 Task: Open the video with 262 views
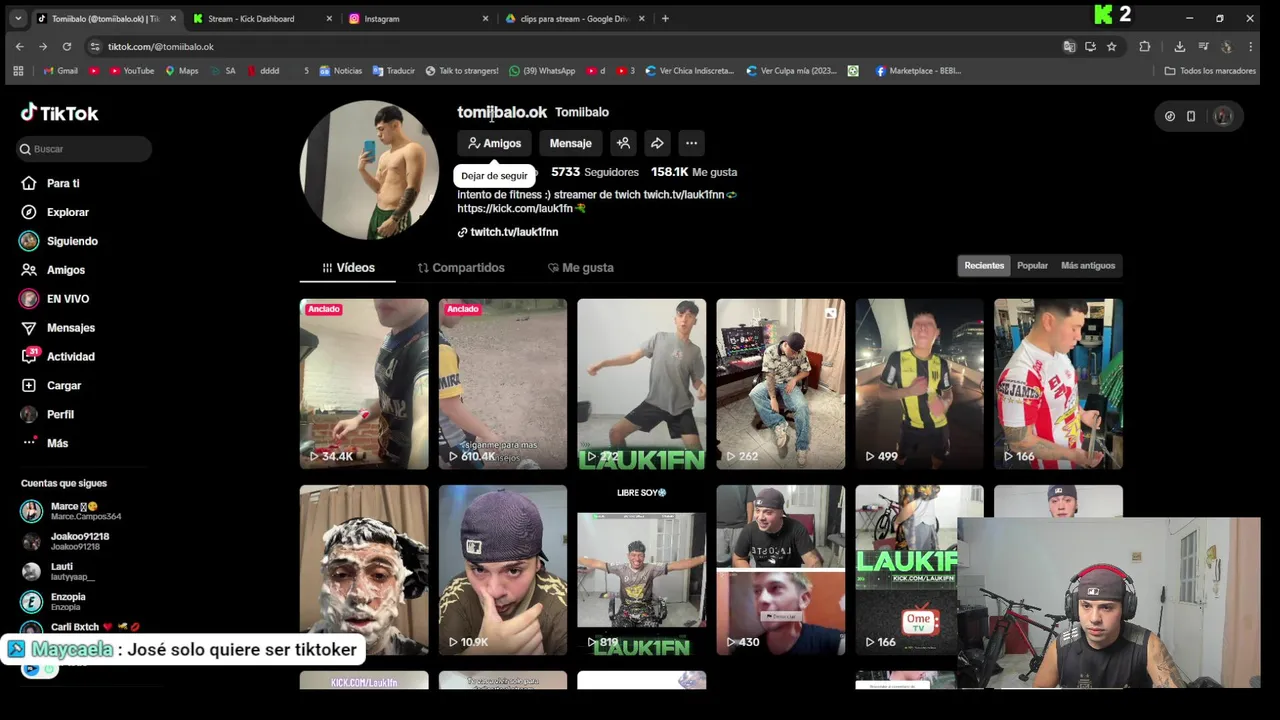click(781, 384)
